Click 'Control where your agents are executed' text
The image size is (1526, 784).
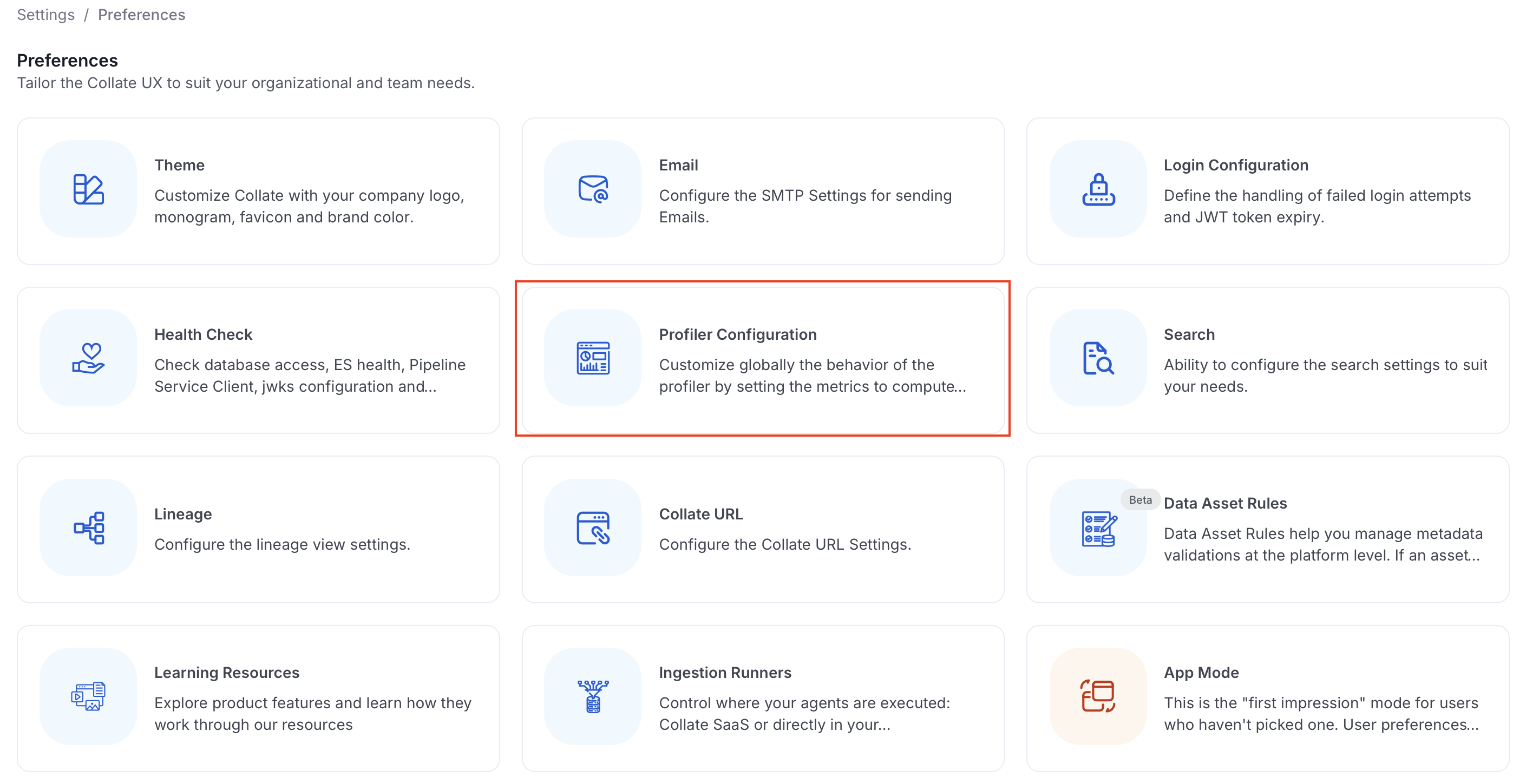point(804,713)
